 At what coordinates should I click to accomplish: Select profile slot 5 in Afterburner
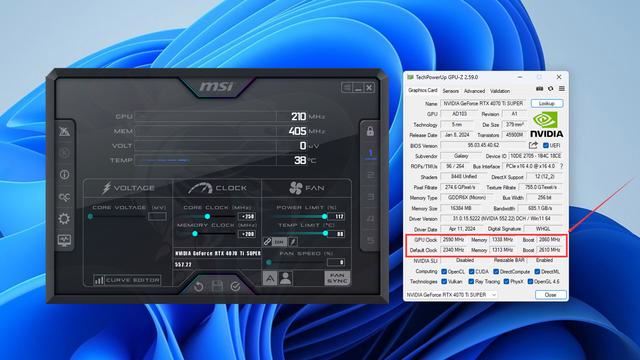click(x=370, y=240)
